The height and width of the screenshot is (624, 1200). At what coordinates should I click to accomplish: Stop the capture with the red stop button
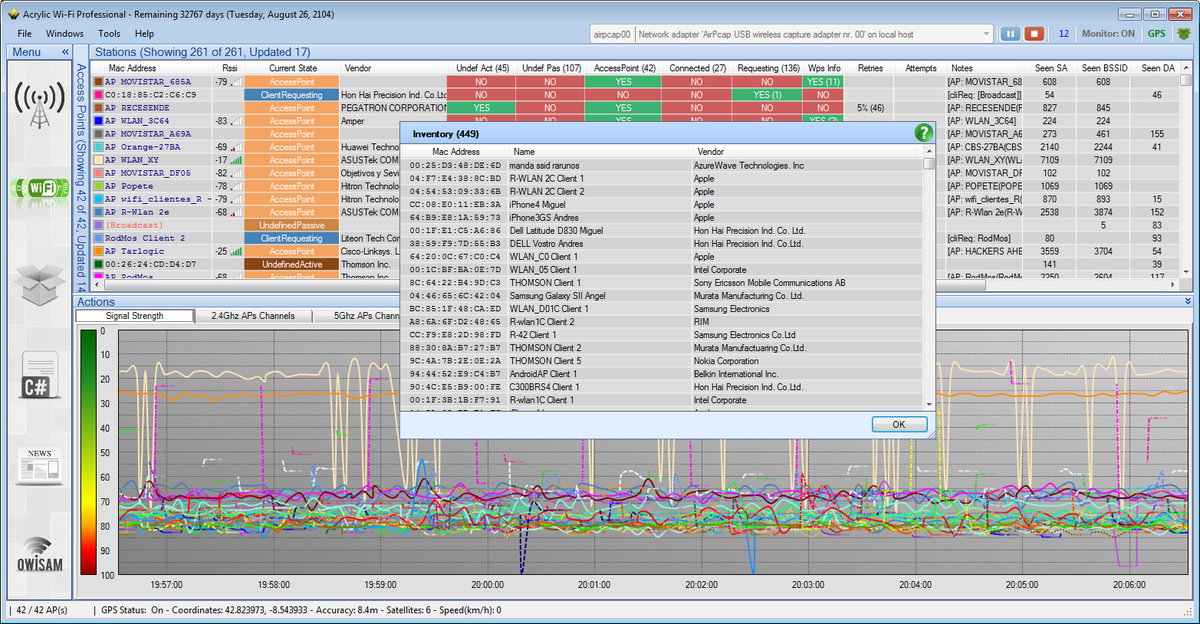[x=1034, y=33]
